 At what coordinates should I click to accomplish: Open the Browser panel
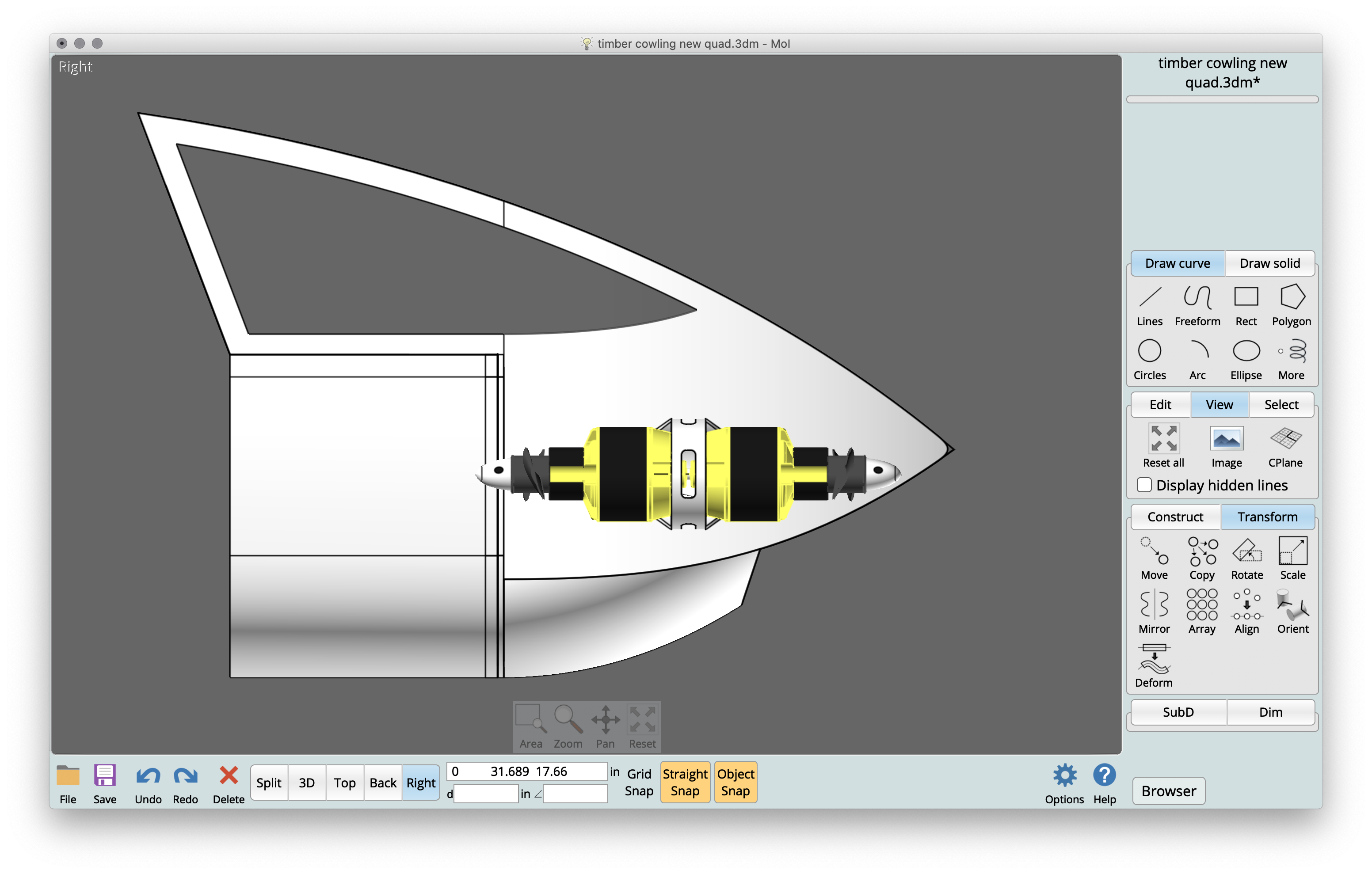click(1168, 791)
